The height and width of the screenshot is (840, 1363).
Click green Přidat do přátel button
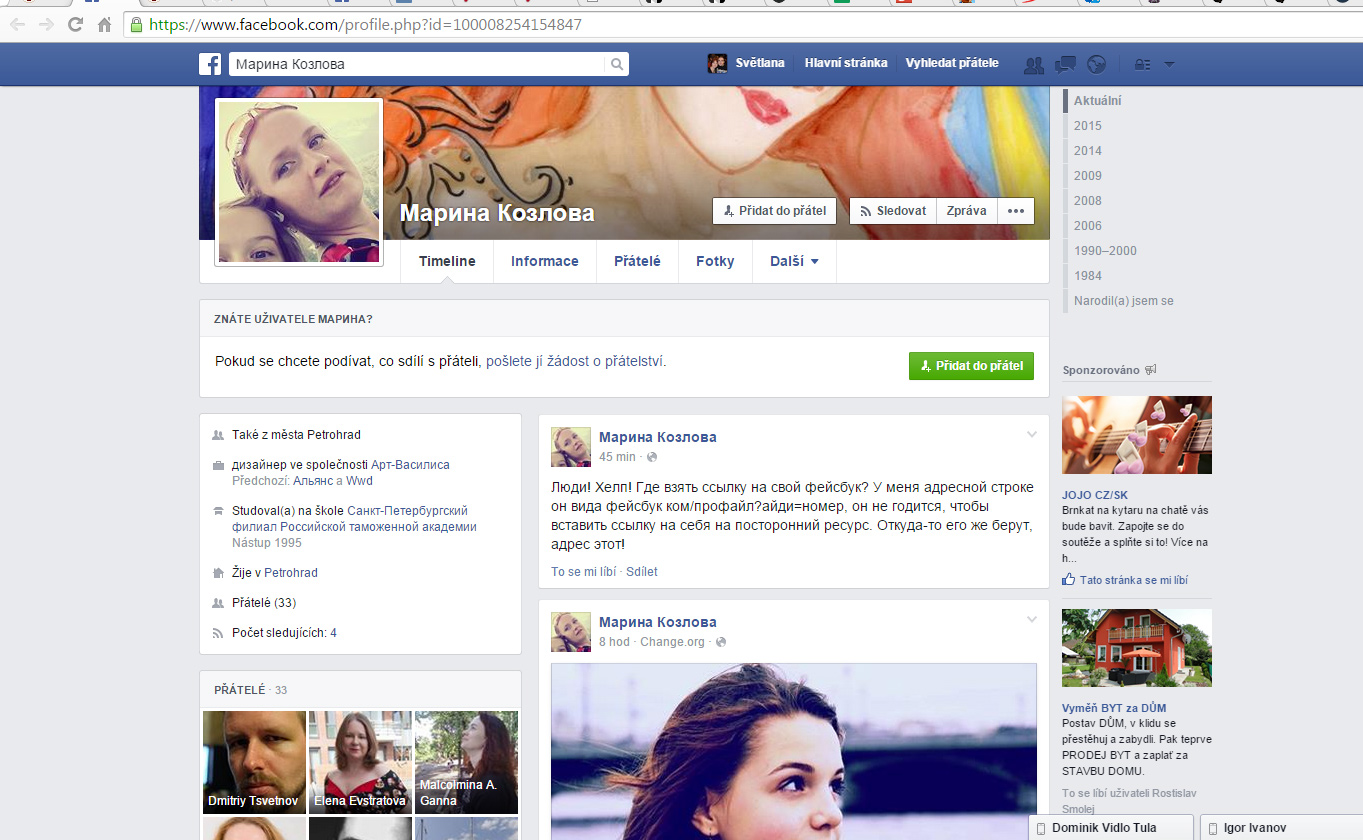[971, 366]
